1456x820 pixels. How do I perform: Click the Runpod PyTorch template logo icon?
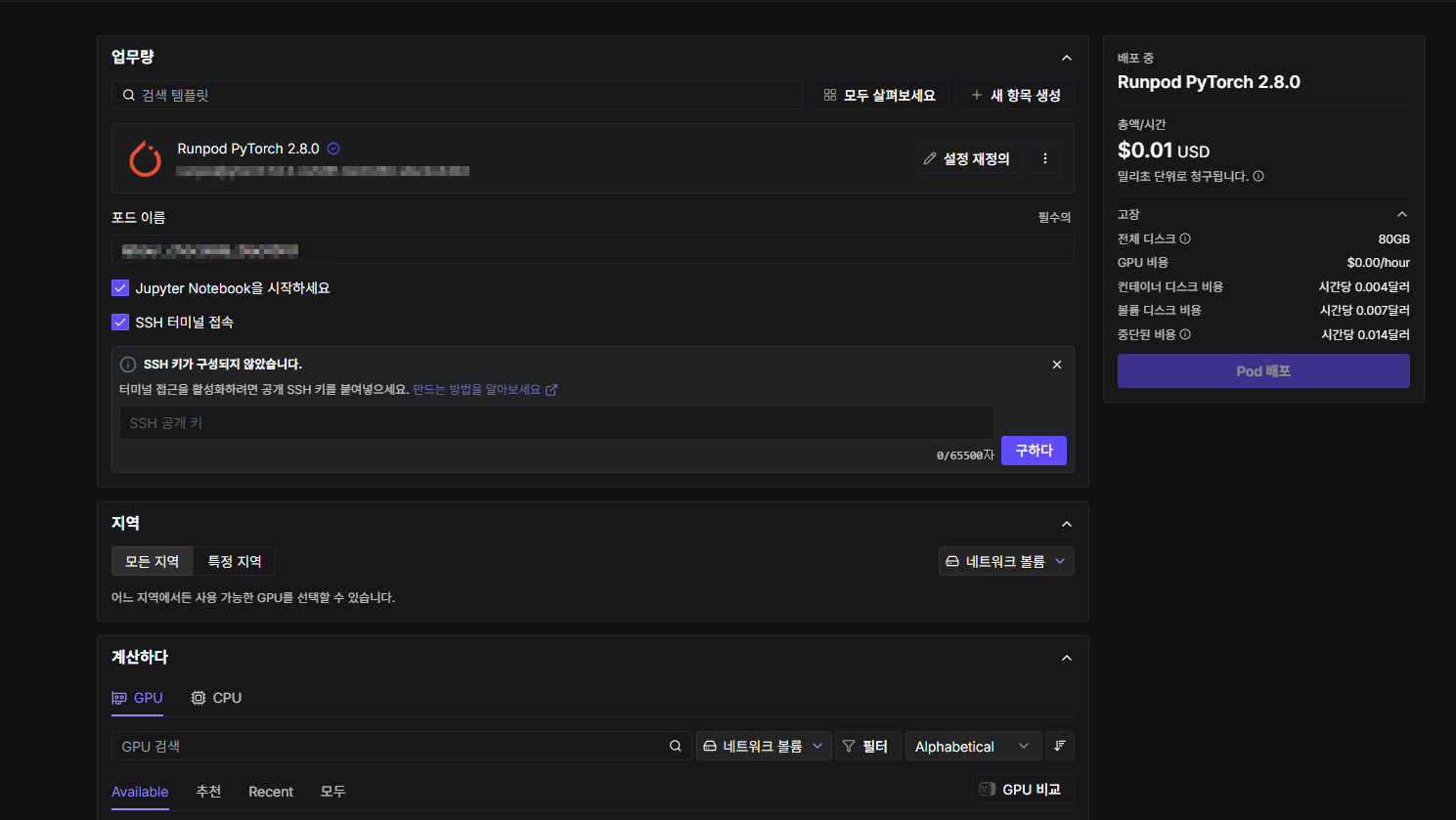[146, 158]
